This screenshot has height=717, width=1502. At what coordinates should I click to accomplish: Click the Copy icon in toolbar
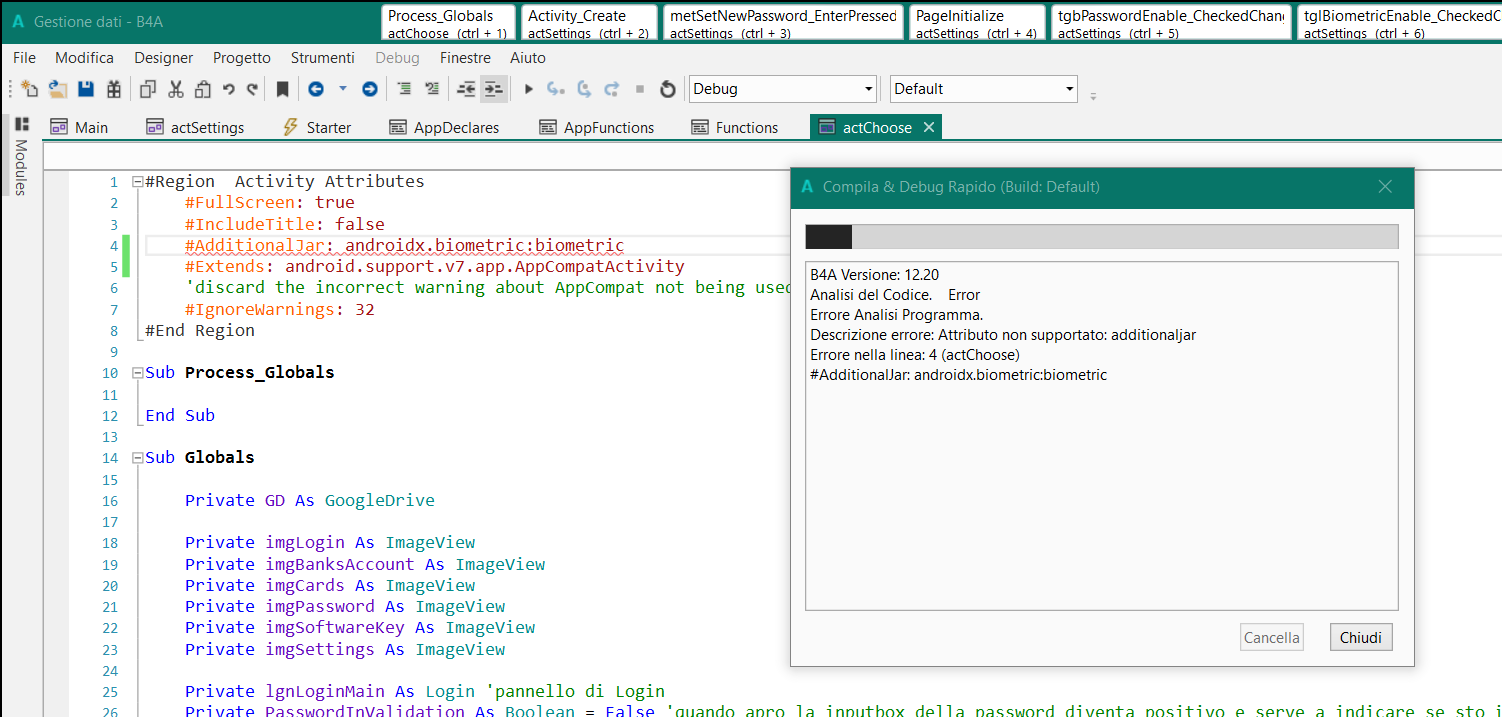pyautogui.click(x=148, y=89)
